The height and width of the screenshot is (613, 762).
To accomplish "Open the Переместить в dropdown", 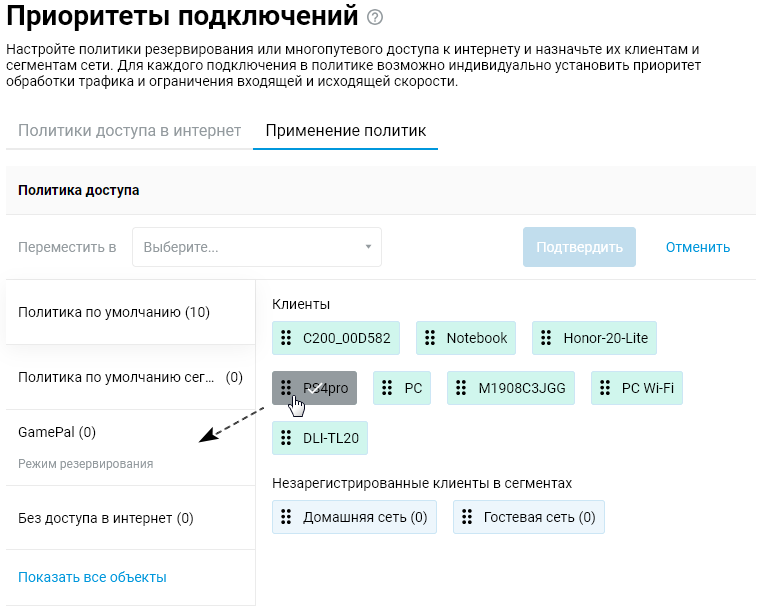I will [x=256, y=247].
